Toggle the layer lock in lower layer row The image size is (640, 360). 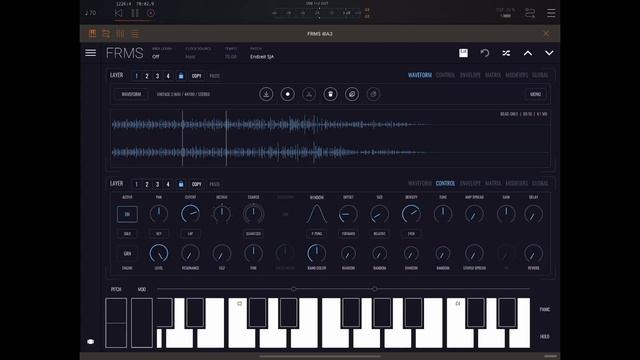pyautogui.click(x=181, y=184)
